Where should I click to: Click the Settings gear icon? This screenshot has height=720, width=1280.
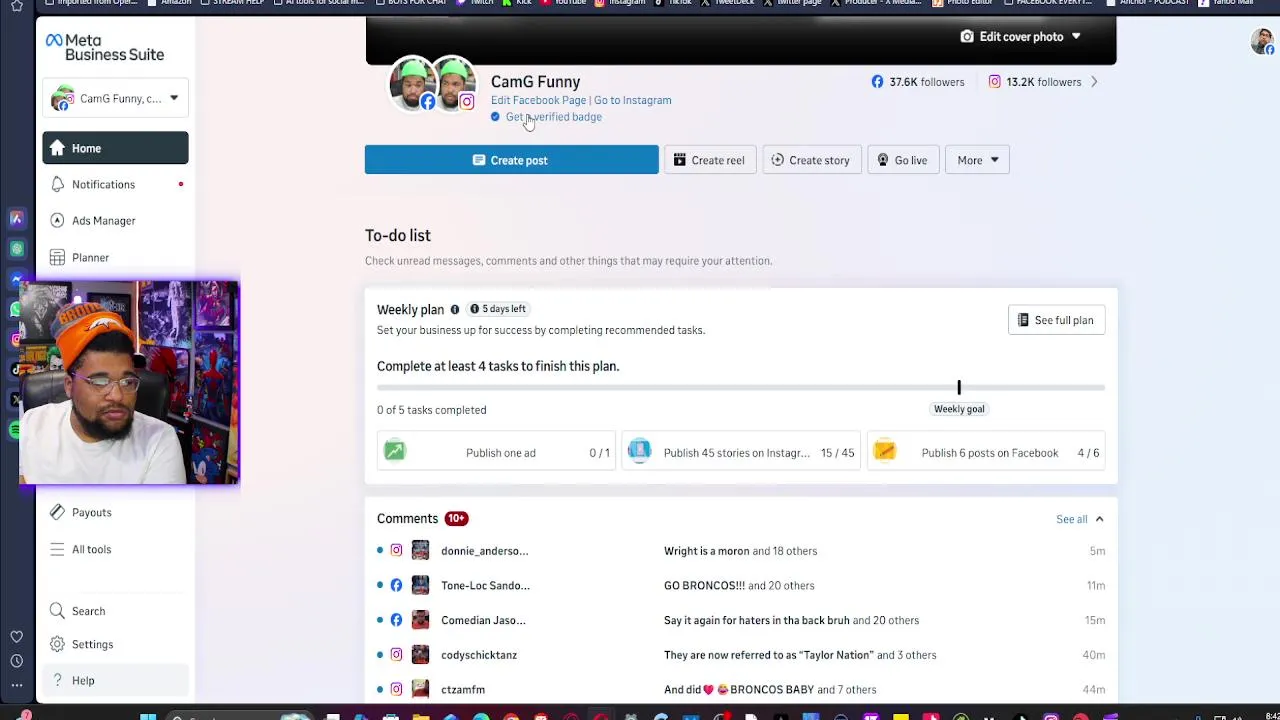[x=57, y=644]
